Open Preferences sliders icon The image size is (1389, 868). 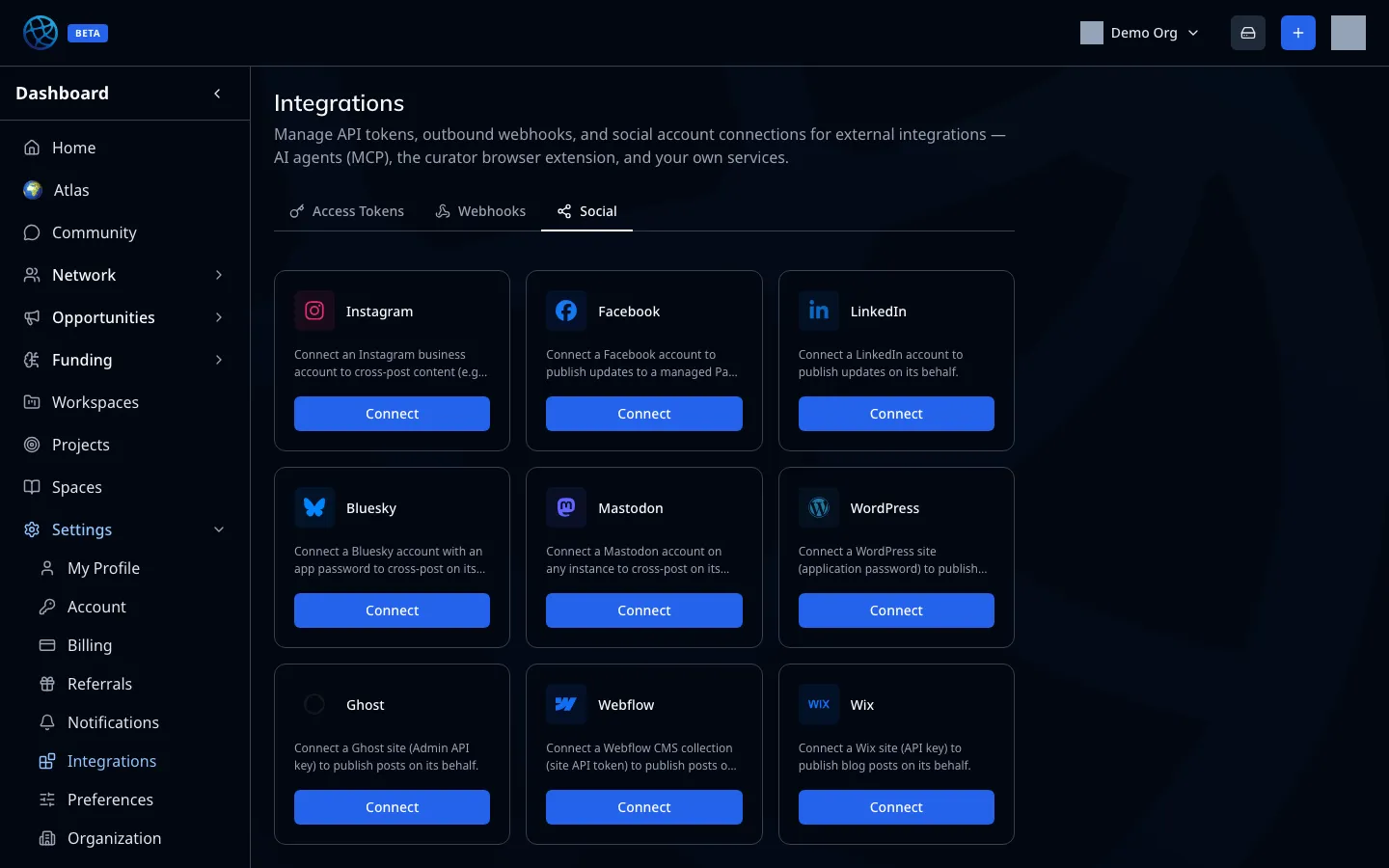click(47, 800)
